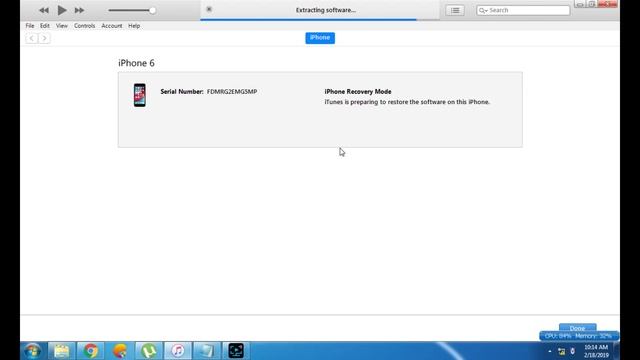Go forward with the right chevron arrow

pyautogui.click(x=44, y=38)
